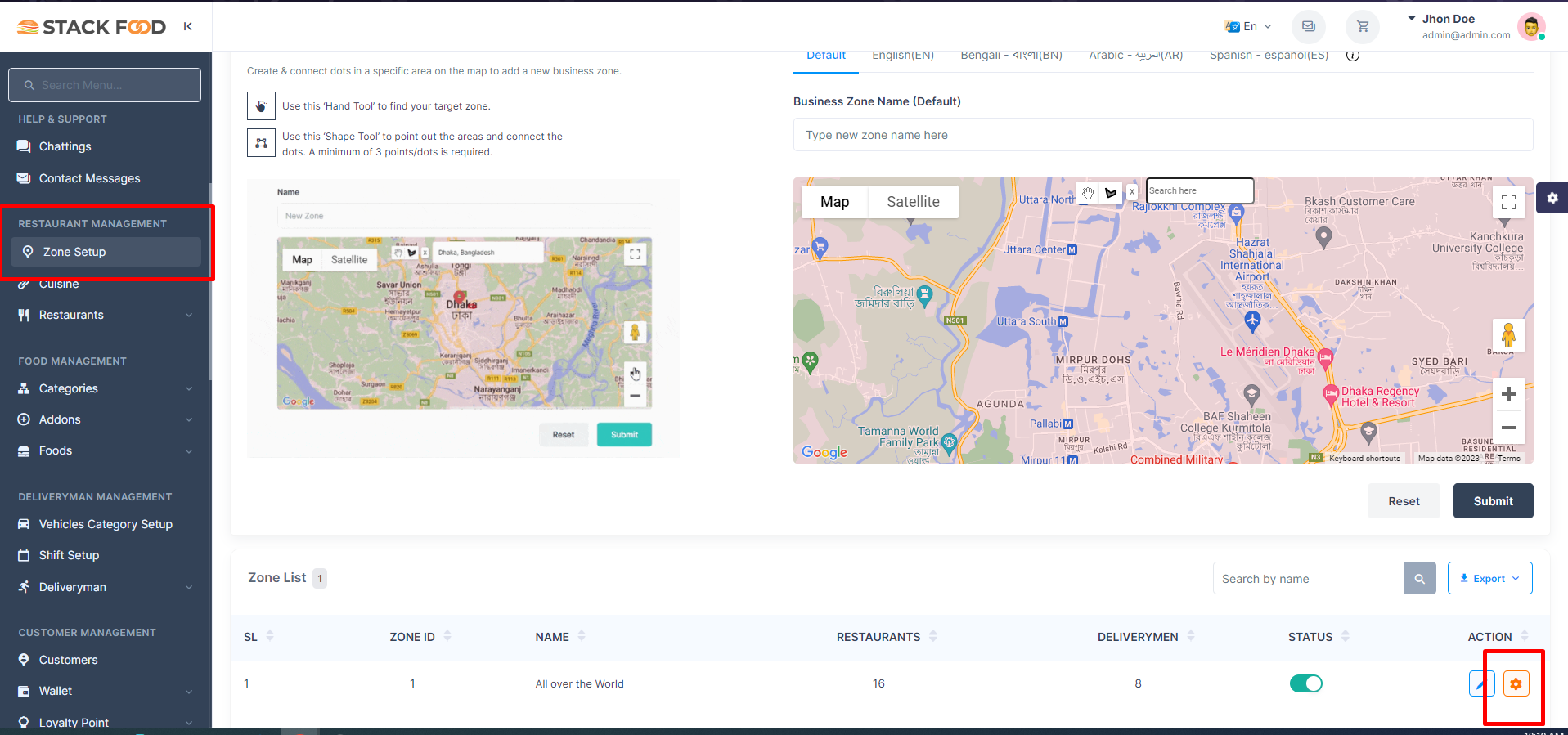Viewport: 1568px width, 735px height.
Task: Open the shopping cart icon in header
Action: tap(1363, 26)
